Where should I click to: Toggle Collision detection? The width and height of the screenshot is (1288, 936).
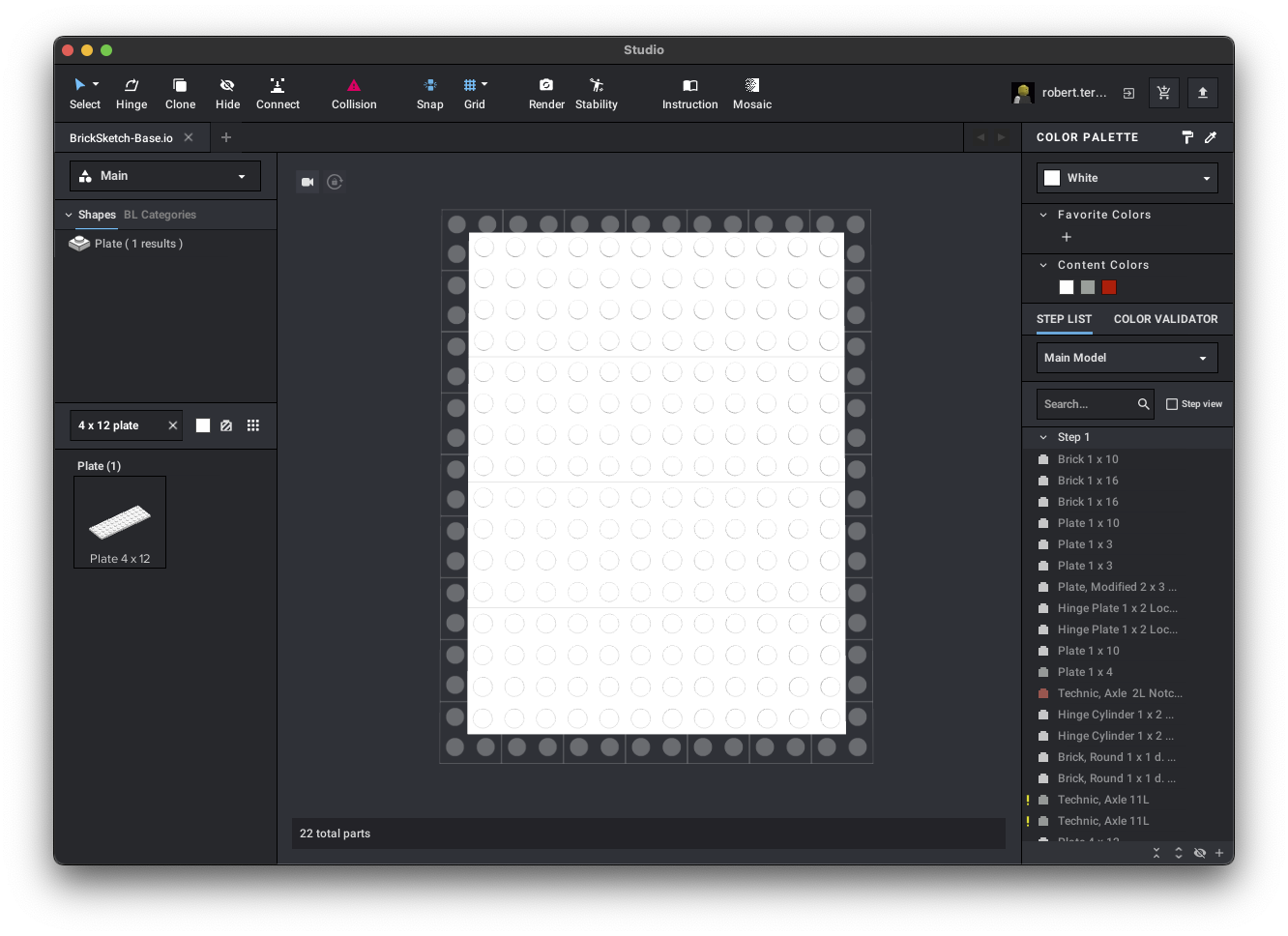pyautogui.click(x=354, y=94)
